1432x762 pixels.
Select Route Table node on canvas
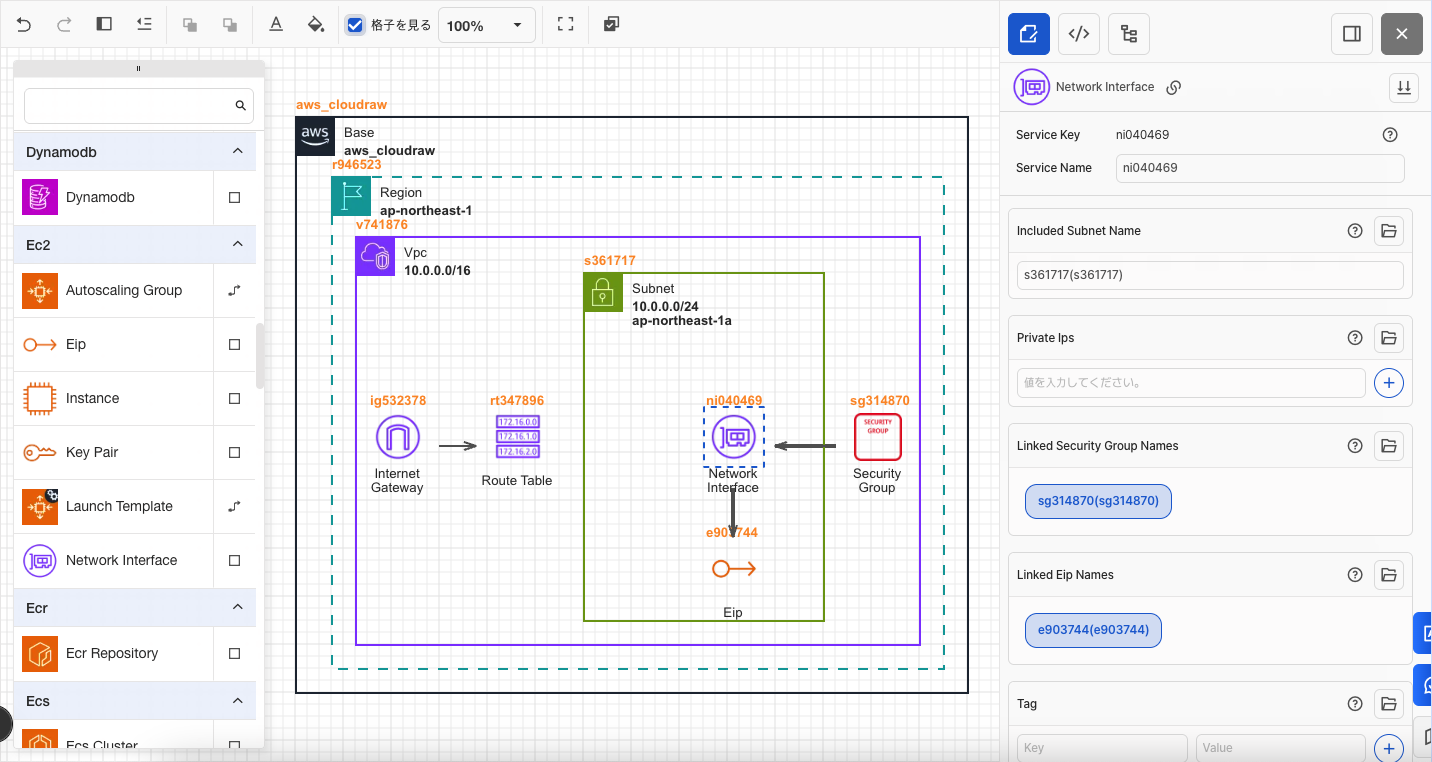click(x=518, y=438)
